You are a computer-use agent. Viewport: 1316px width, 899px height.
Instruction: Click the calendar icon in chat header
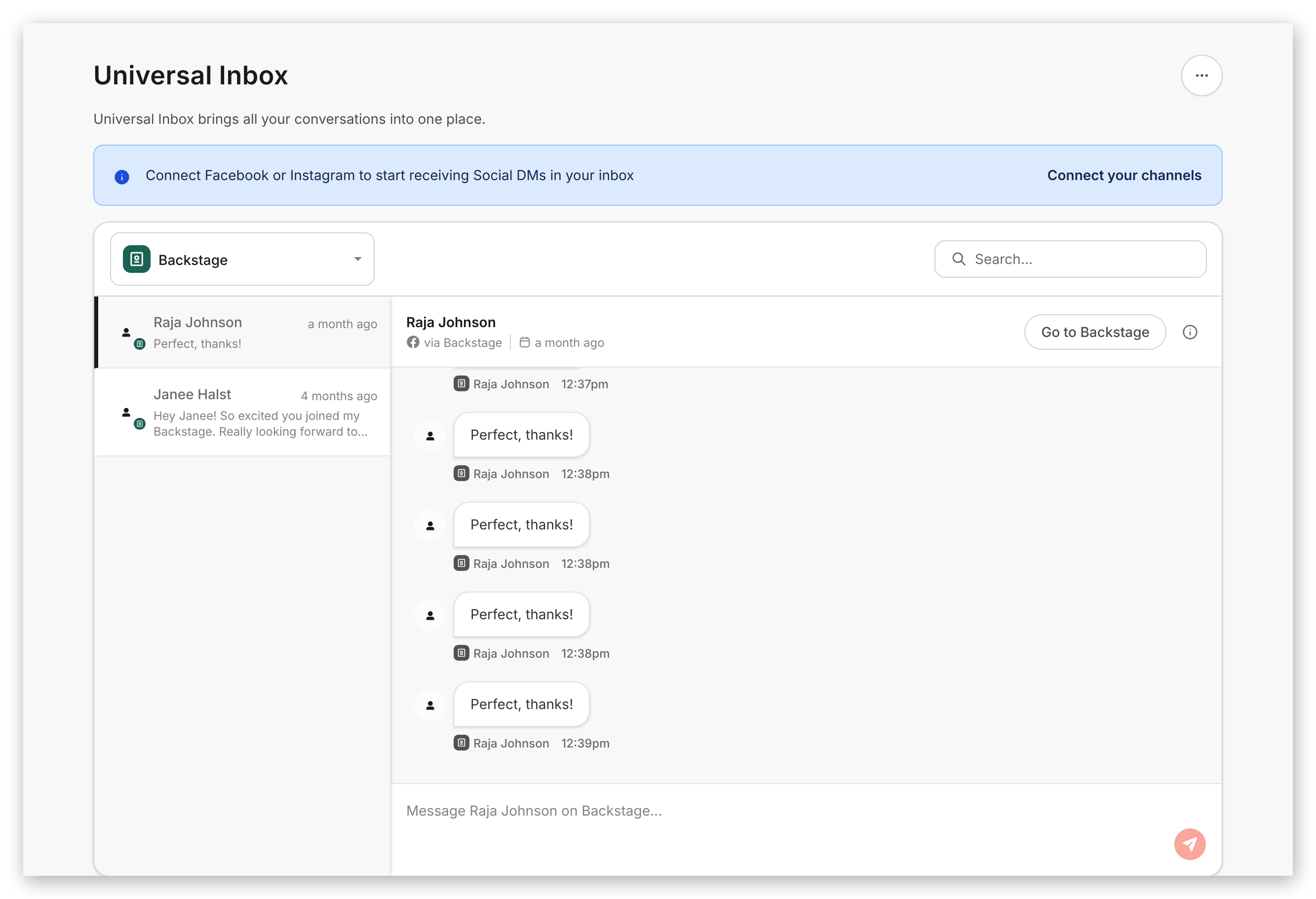click(524, 342)
